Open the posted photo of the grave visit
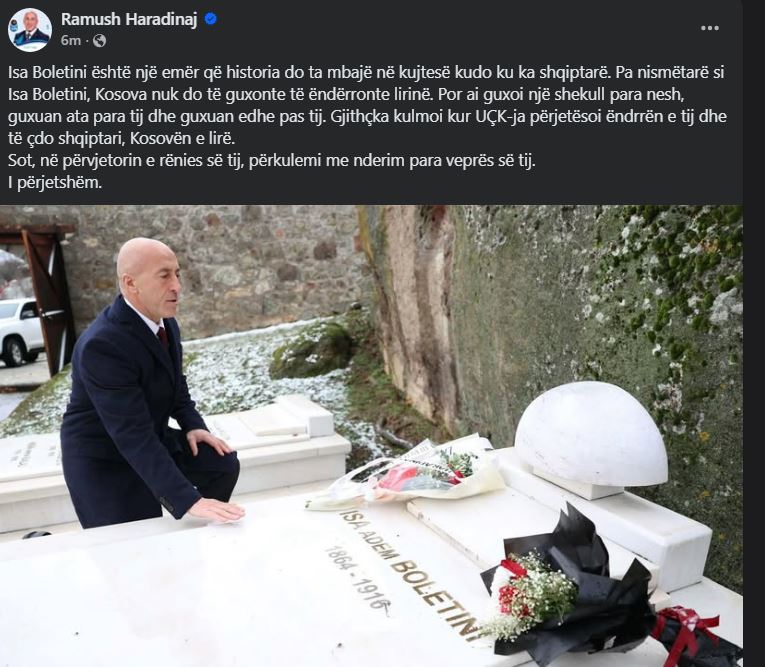The image size is (765, 667). pos(371,436)
